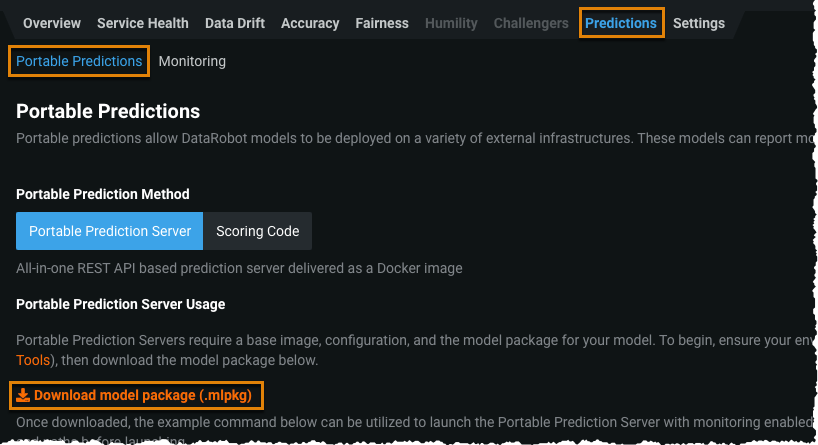Switch prediction method to Scoring Code

coord(258,231)
